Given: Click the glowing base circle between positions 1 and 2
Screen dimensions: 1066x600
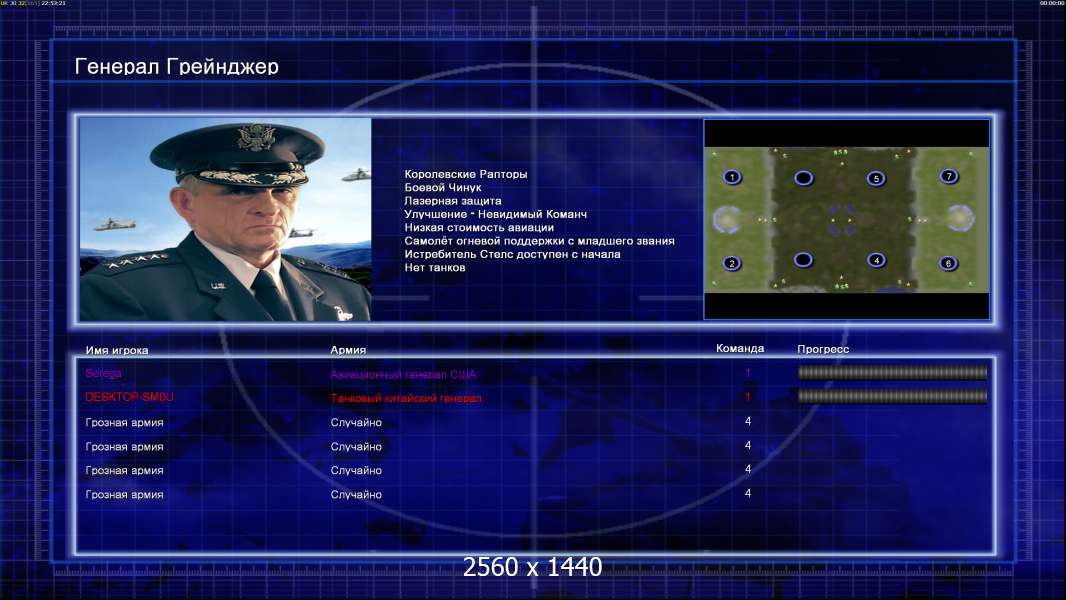Looking at the screenshot, I should coord(727,219).
